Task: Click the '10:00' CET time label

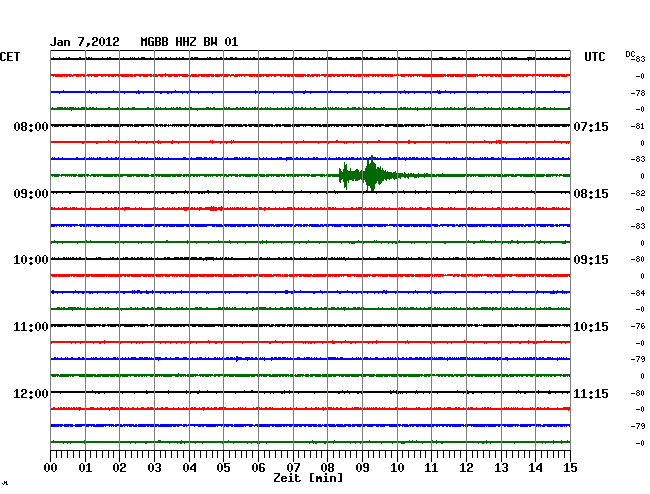Action: (x=31, y=260)
